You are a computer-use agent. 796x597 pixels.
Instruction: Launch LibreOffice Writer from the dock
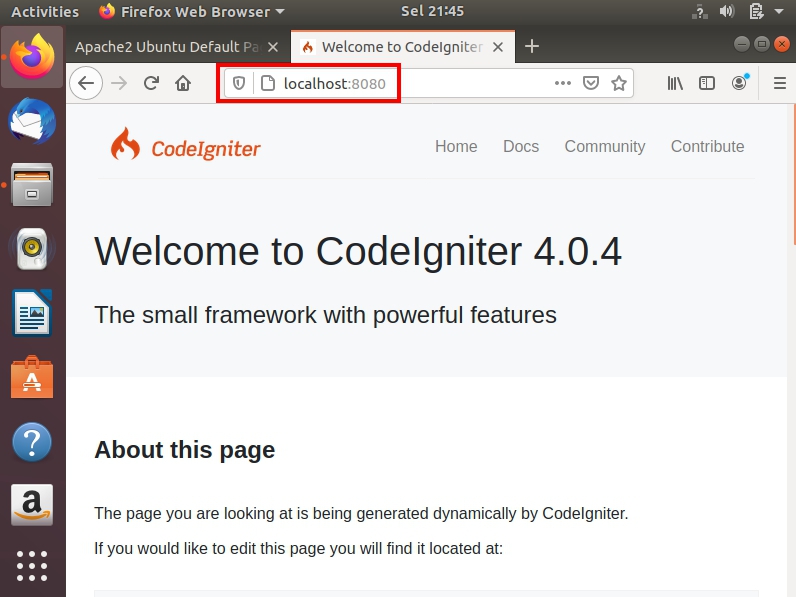pyautogui.click(x=32, y=313)
